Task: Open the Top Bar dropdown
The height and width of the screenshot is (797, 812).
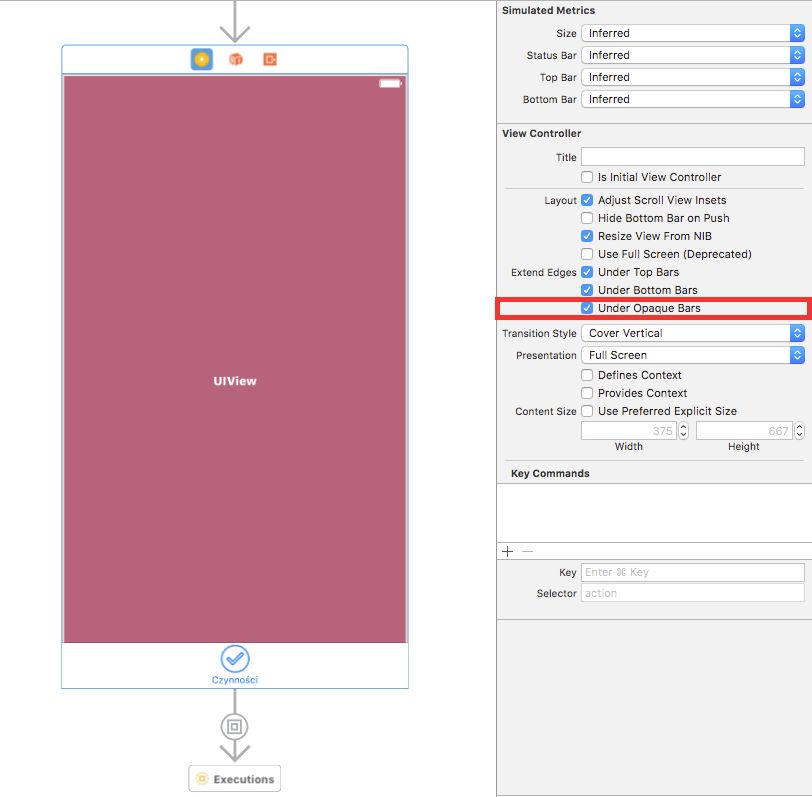Action: [693, 77]
